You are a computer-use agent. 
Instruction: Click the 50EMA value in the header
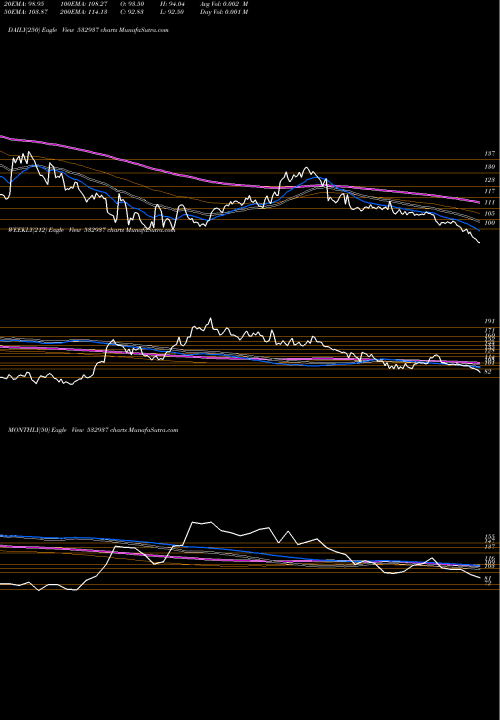coord(25,12)
